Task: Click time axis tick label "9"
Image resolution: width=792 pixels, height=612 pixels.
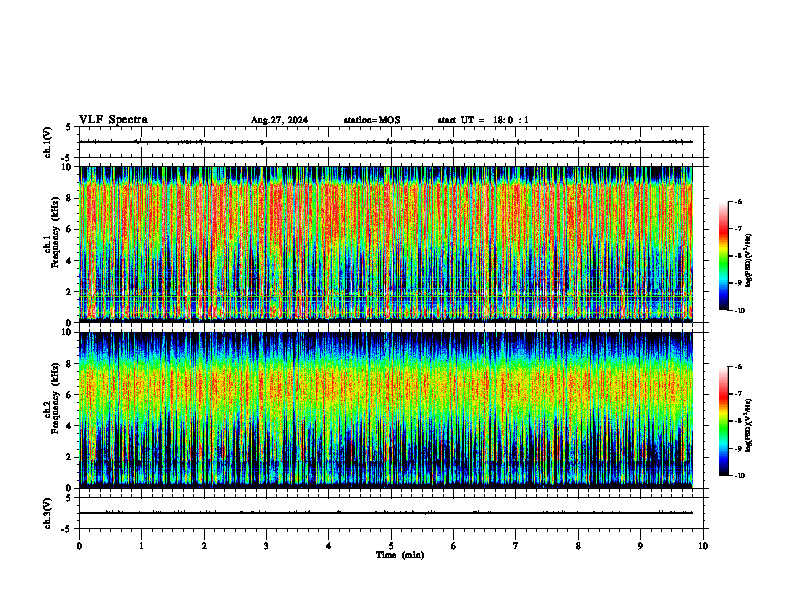Action: 640,546
